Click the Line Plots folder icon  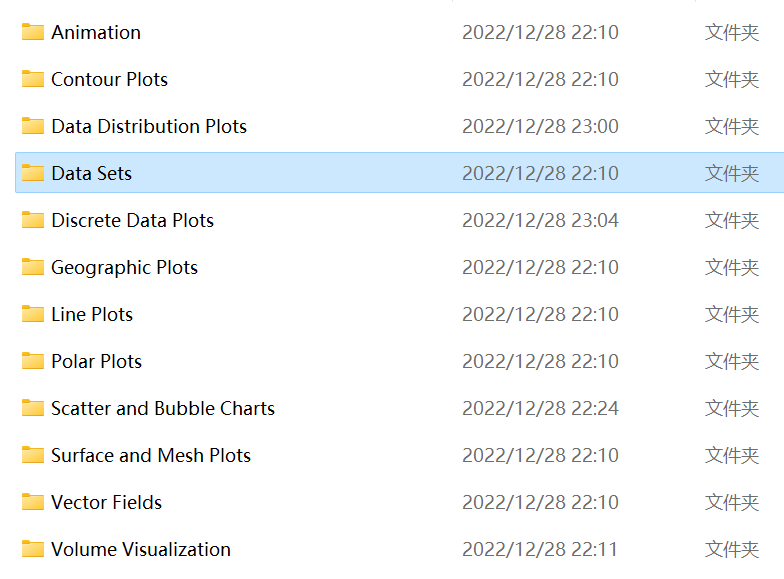tap(33, 314)
